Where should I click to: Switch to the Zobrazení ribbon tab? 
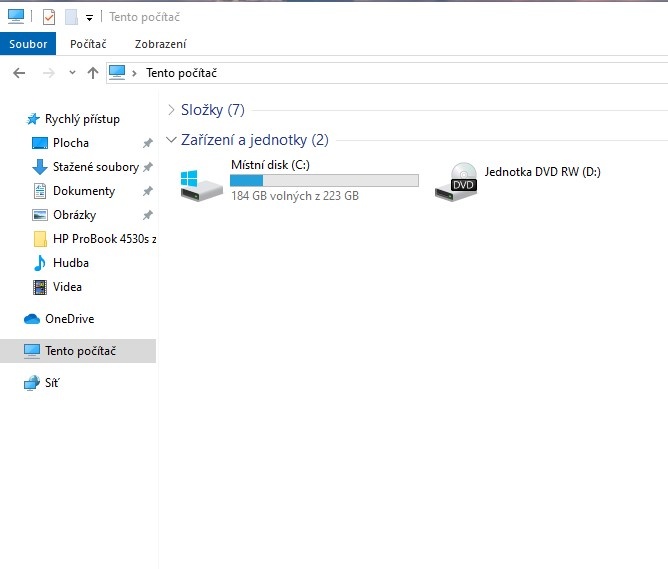coord(160,44)
